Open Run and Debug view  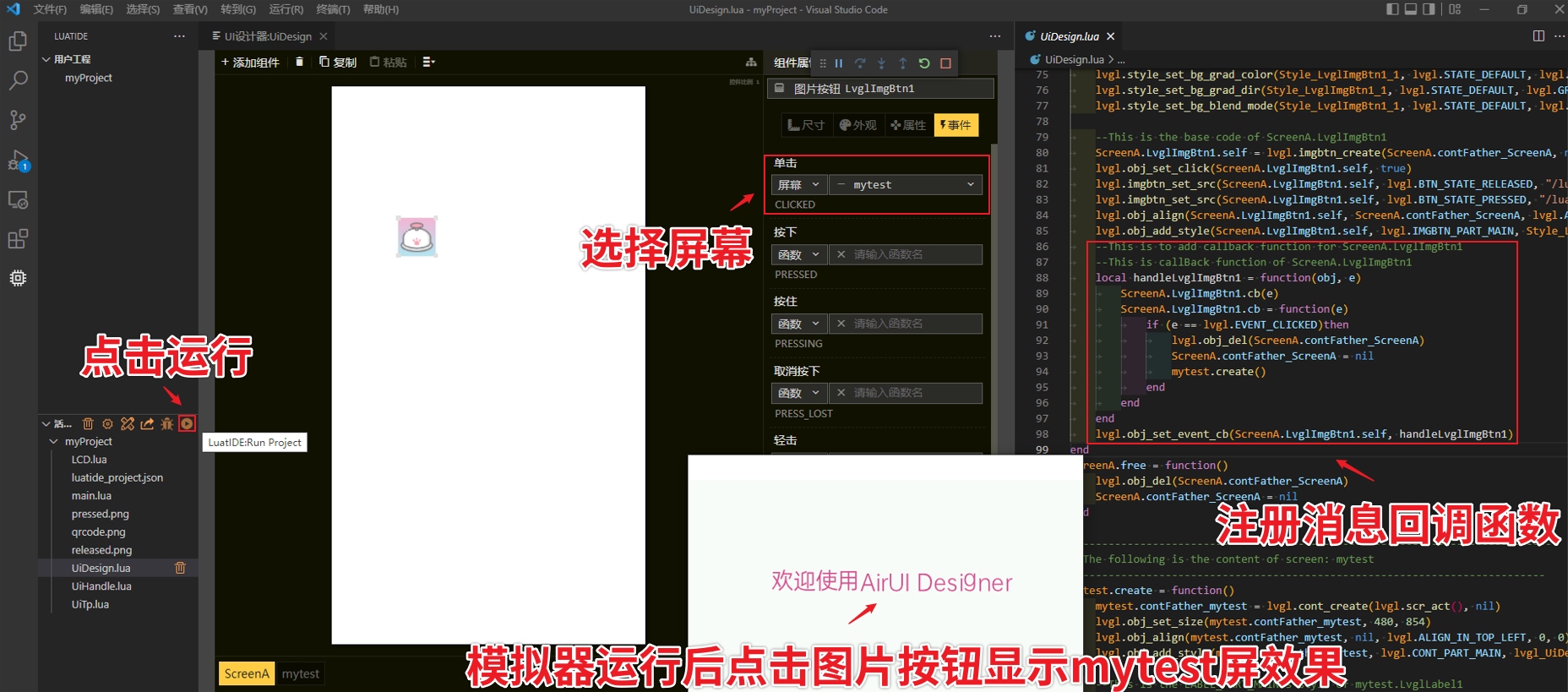tap(18, 160)
